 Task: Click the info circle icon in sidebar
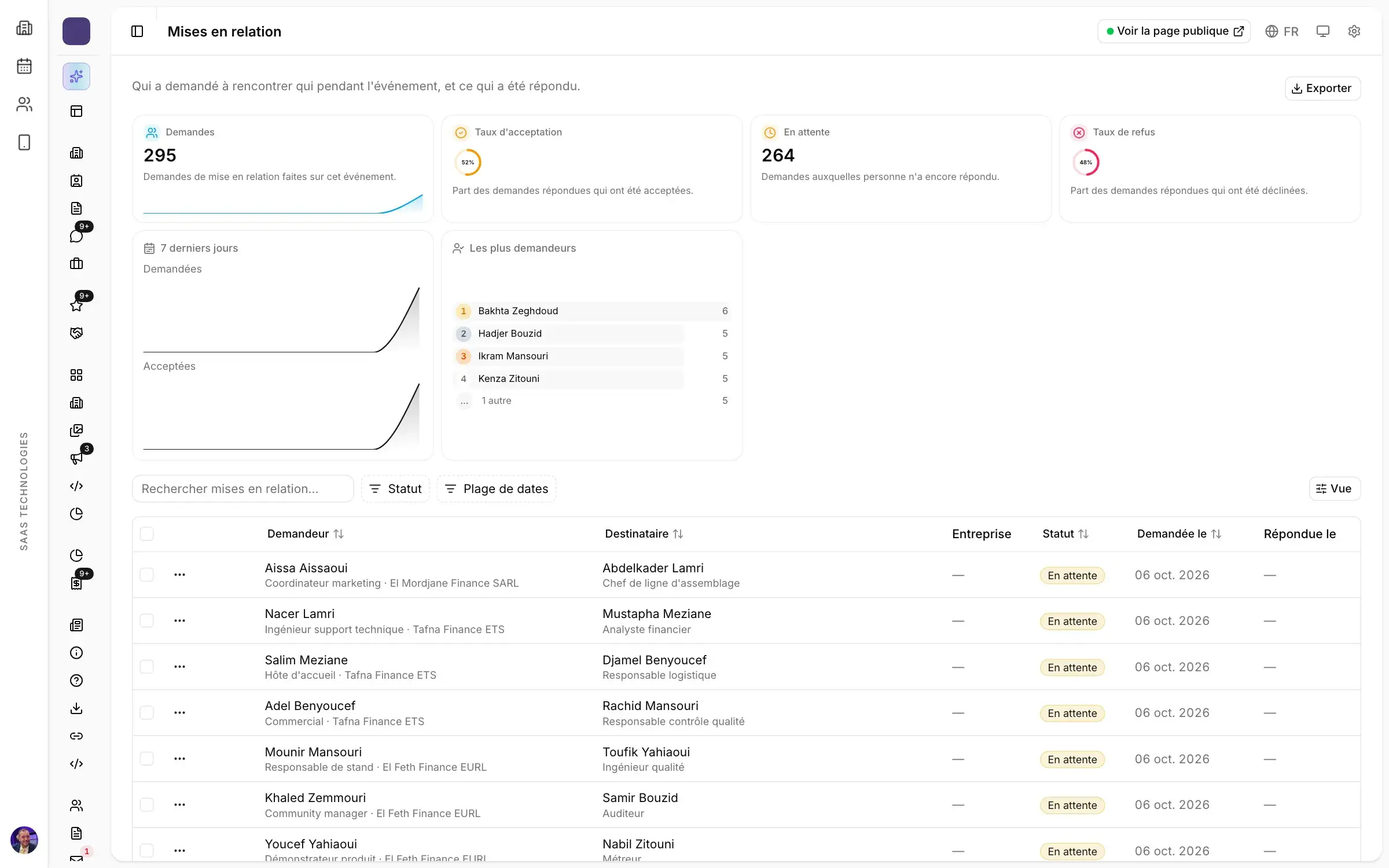coord(76,653)
